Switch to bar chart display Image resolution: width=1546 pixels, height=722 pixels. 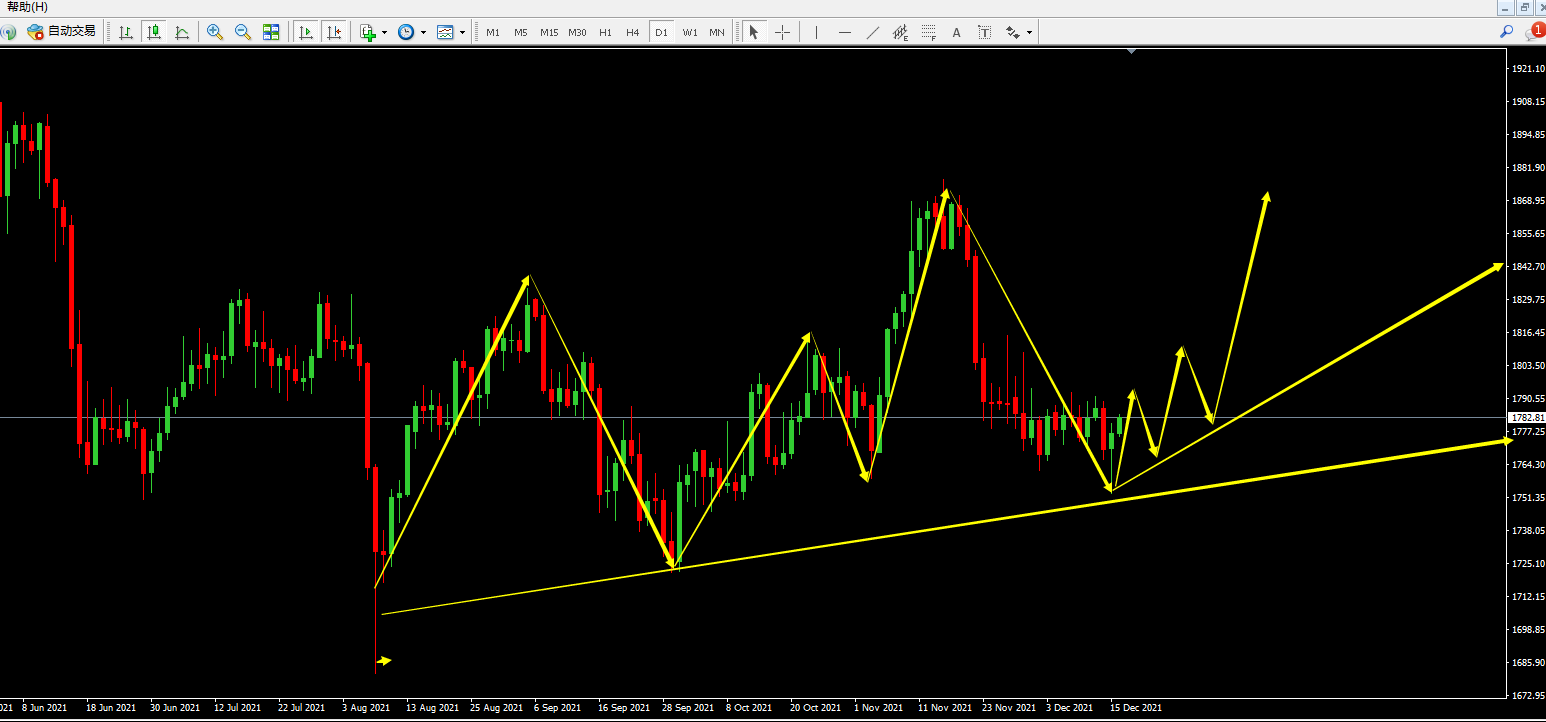pyautogui.click(x=126, y=32)
